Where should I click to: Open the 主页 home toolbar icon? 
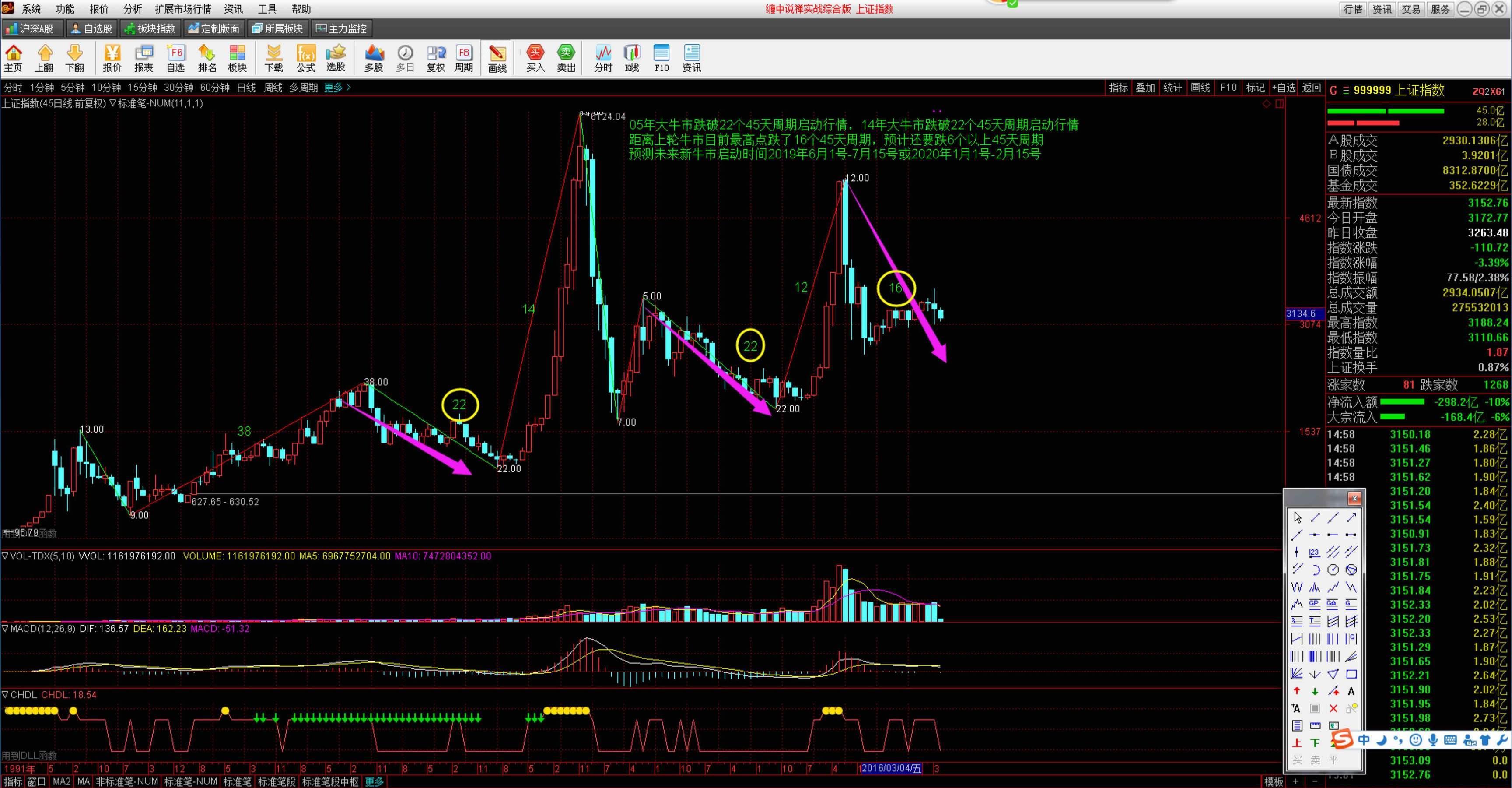13,58
